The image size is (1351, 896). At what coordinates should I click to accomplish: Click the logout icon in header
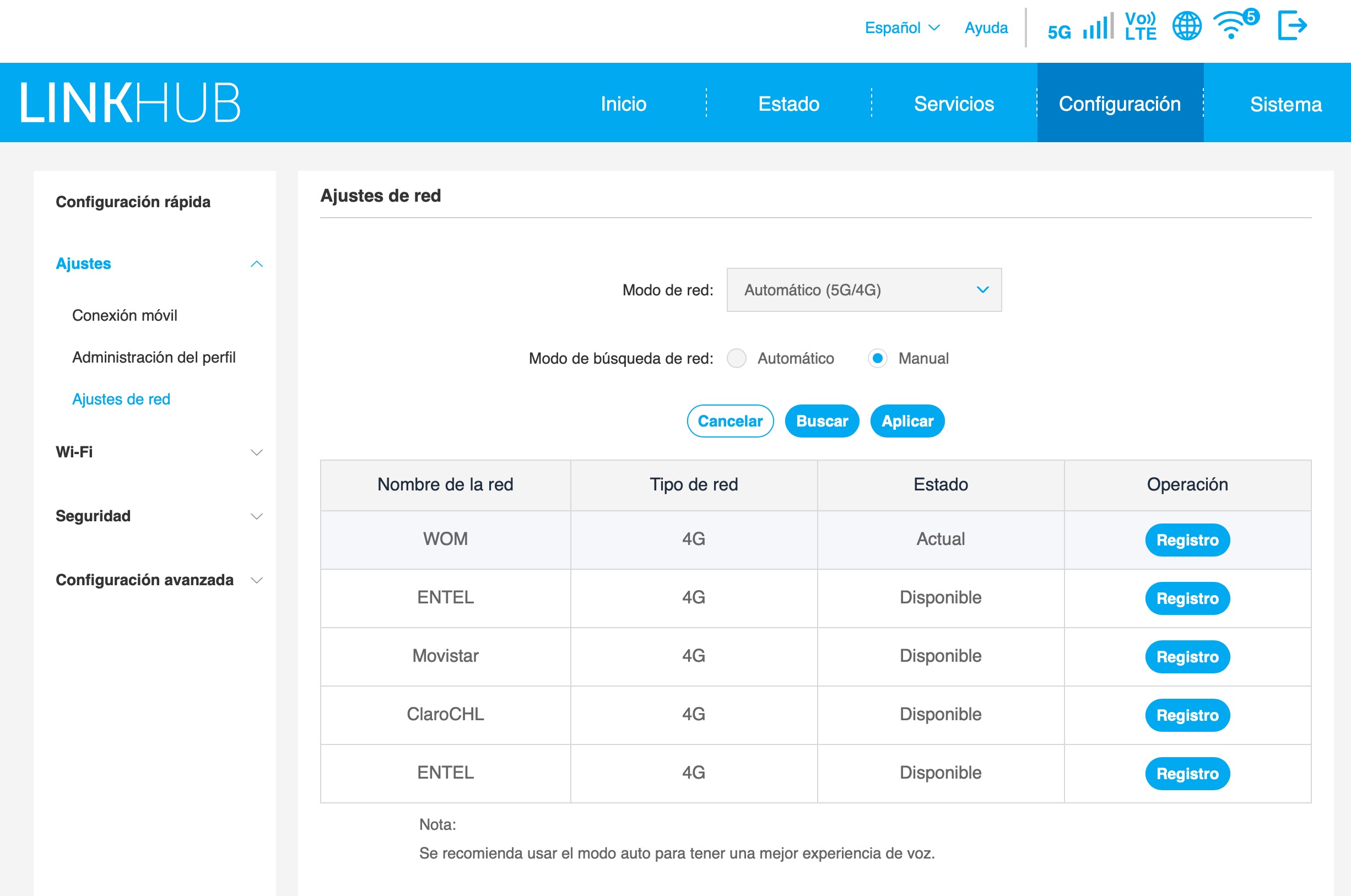tap(1291, 26)
